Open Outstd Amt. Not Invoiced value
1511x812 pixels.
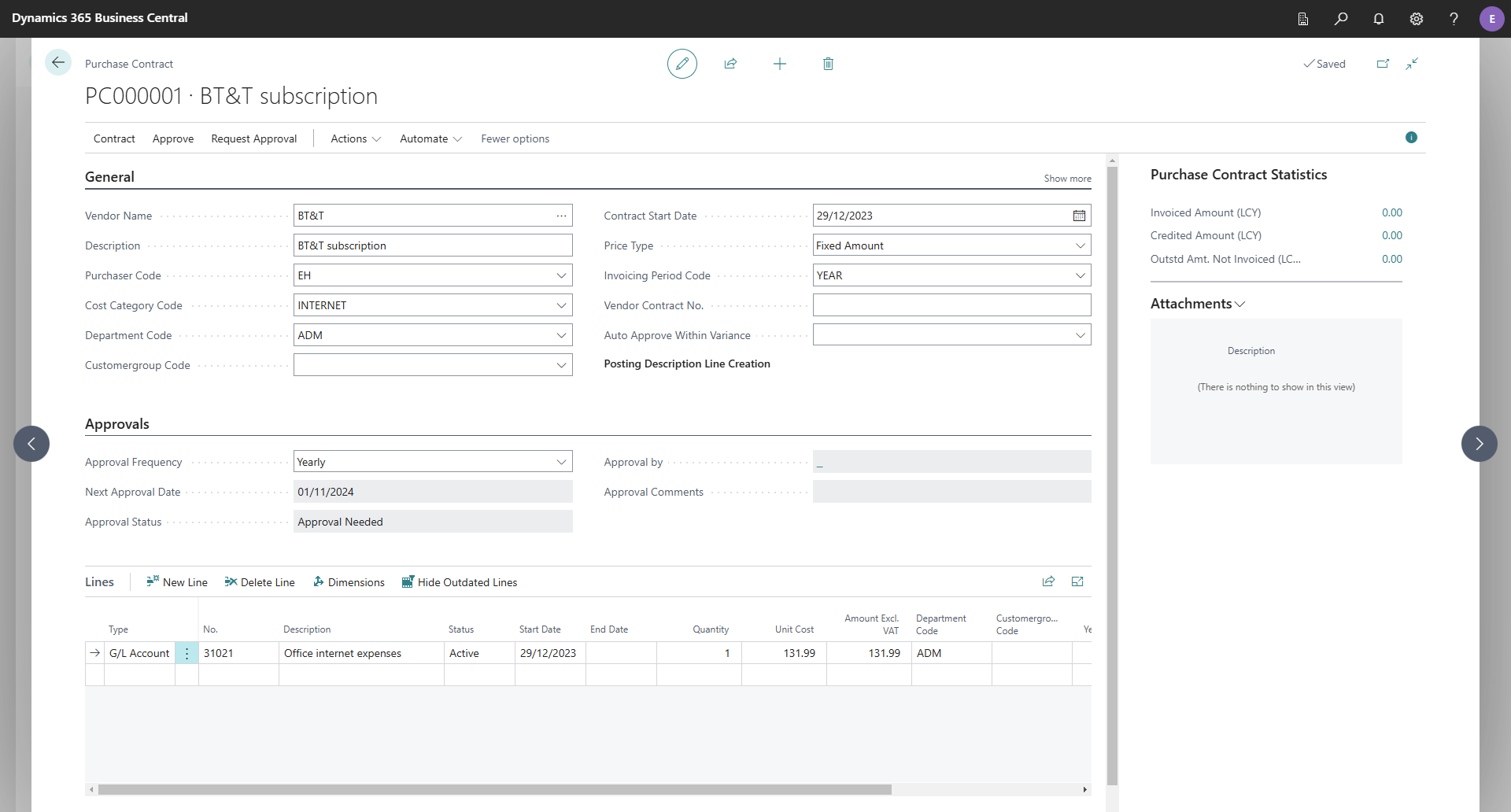pos(1391,259)
